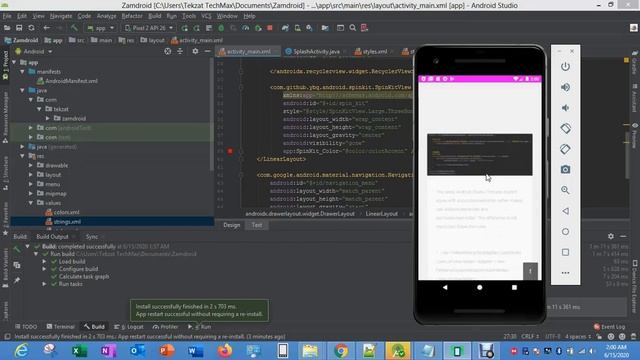The height and width of the screenshot is (360, 640).
Task: Open the Pixel 2 API 26 device dropdown
Action: [149, 28]
